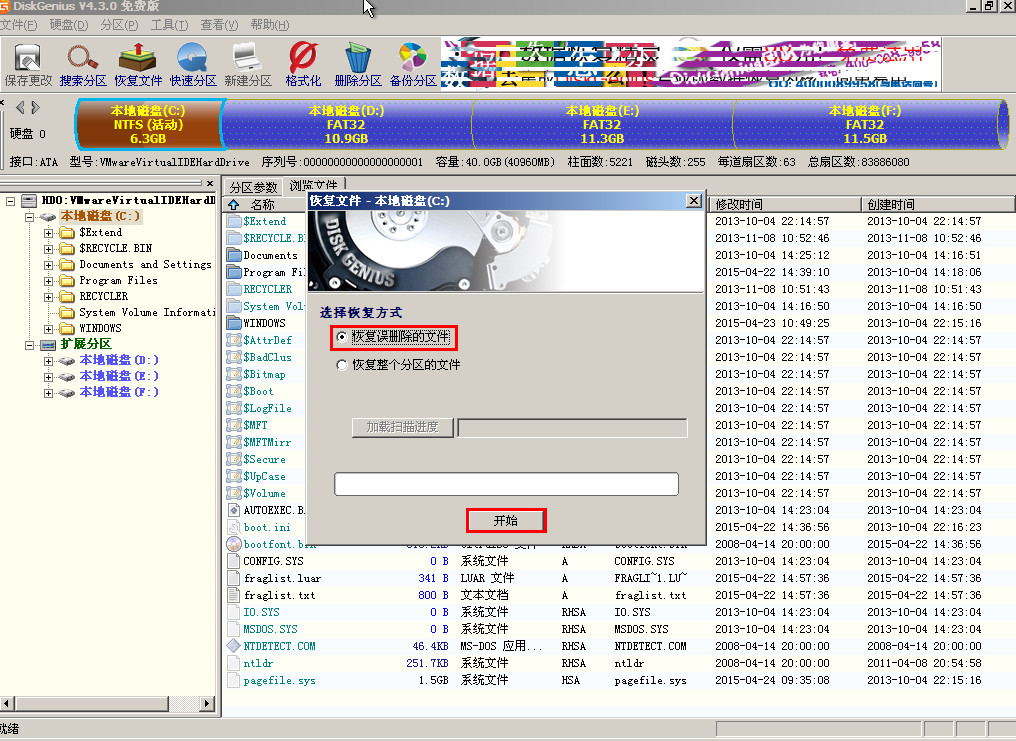Select the 恢复整个分区的文件 radio option
The width and height of the screenshot is (1016, 741).
(x=343, y=365)
